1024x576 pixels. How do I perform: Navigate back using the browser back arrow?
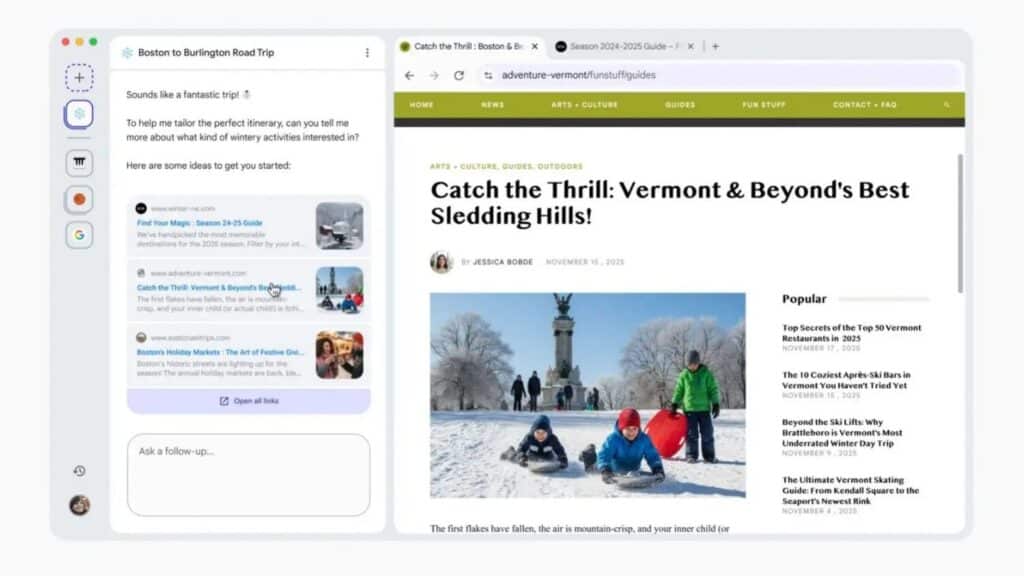point(409,74)
